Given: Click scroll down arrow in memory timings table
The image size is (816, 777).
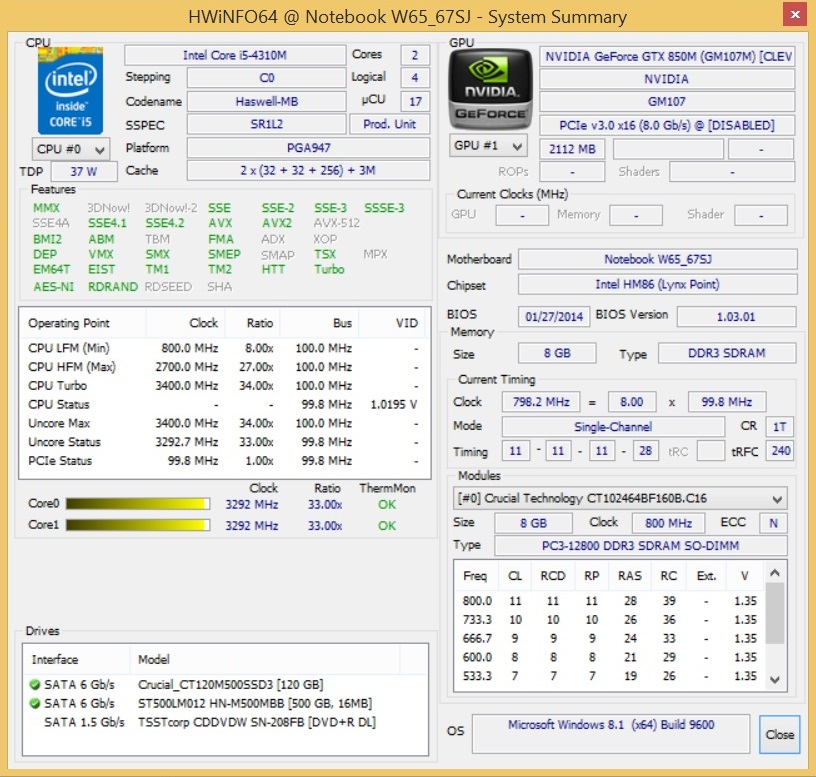Looking at the screenshot, I should coord(774,680).
